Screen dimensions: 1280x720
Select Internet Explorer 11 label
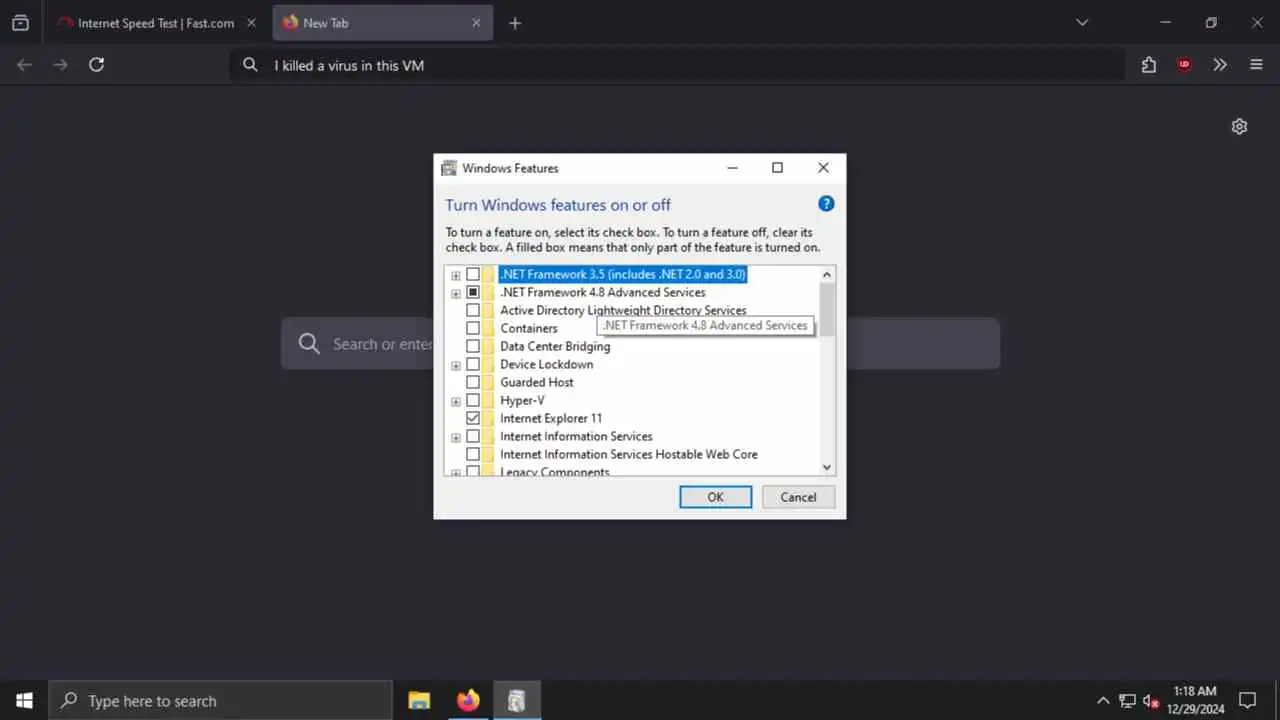coord(551,418)
